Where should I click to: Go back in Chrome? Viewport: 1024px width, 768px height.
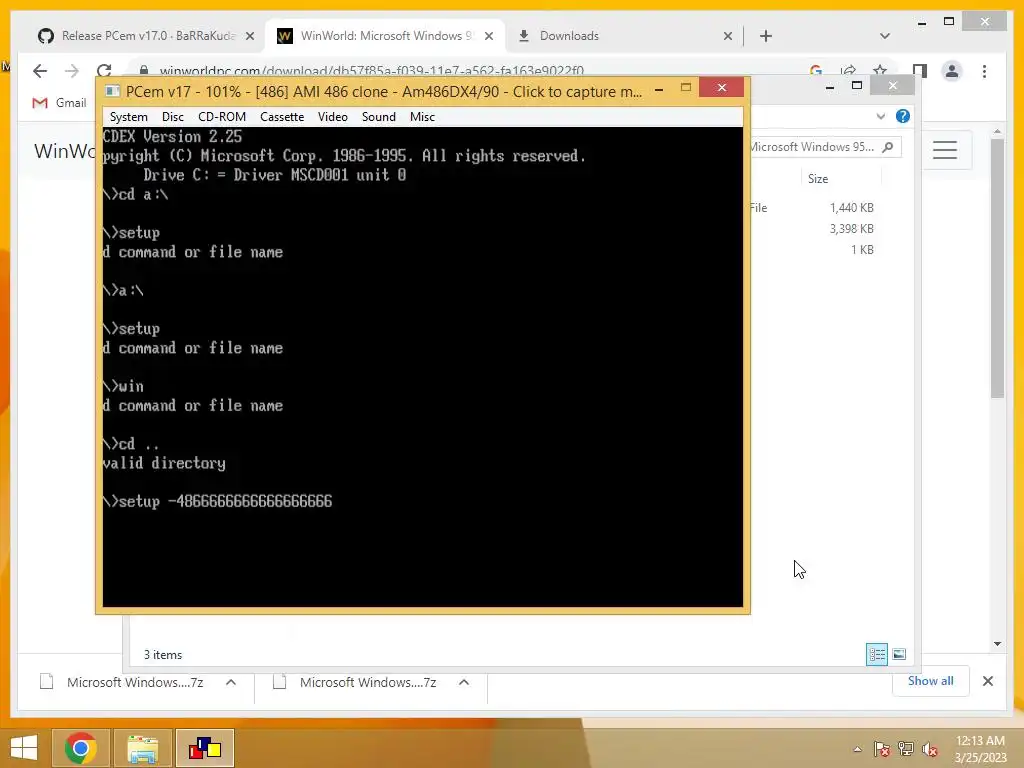tap(40, 71)
